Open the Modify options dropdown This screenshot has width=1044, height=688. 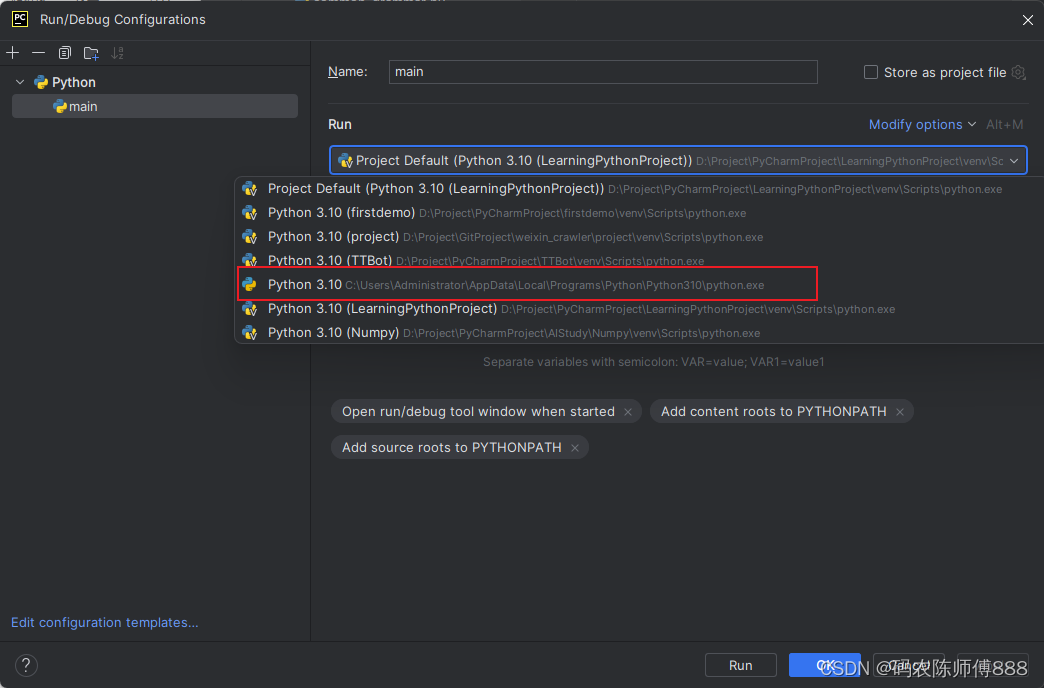922,124
